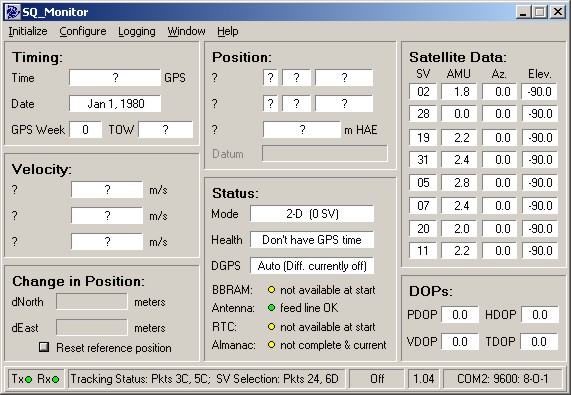Click the Mode field showing 2-D (0 SV)
Image resolution: width=571 pixels, height=395 pixels.
click(x=312, y=213)
